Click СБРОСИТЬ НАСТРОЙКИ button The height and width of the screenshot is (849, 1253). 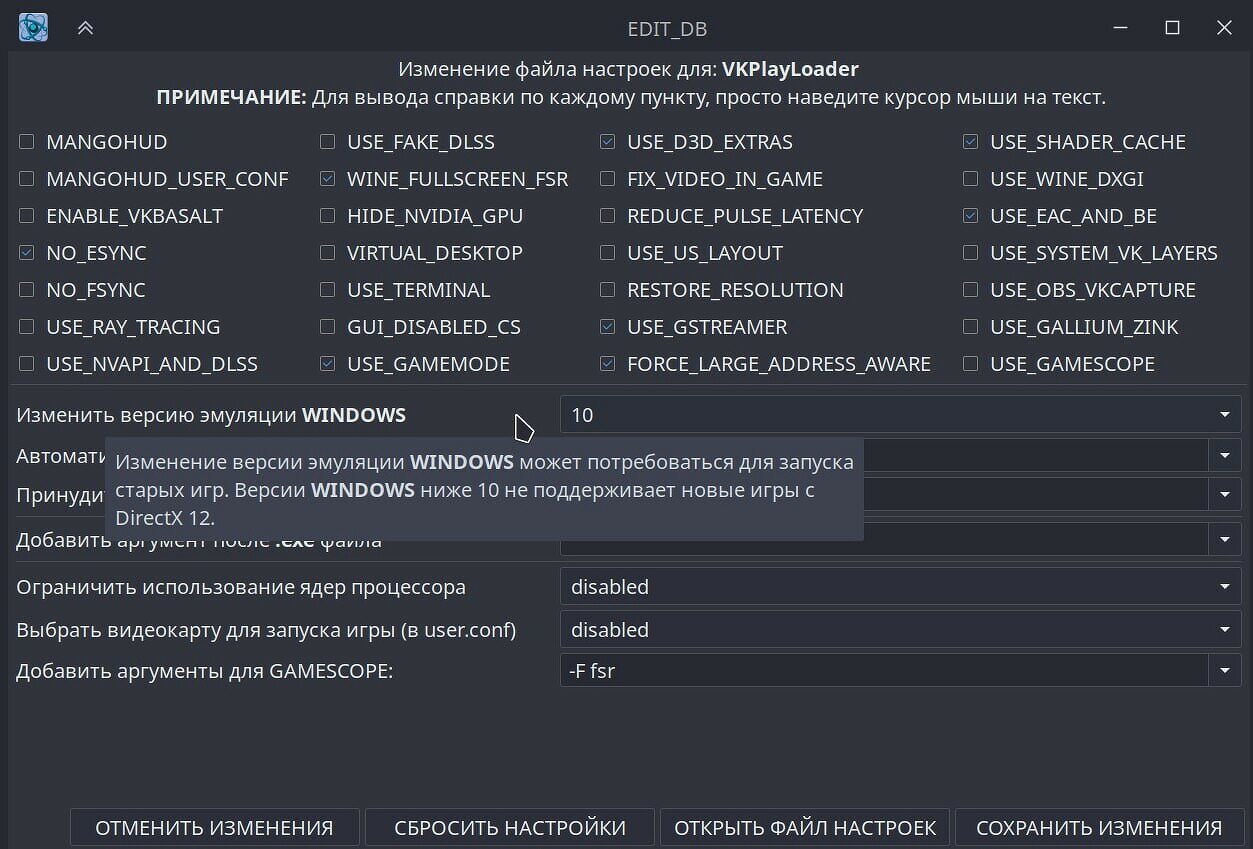point(510,828)
